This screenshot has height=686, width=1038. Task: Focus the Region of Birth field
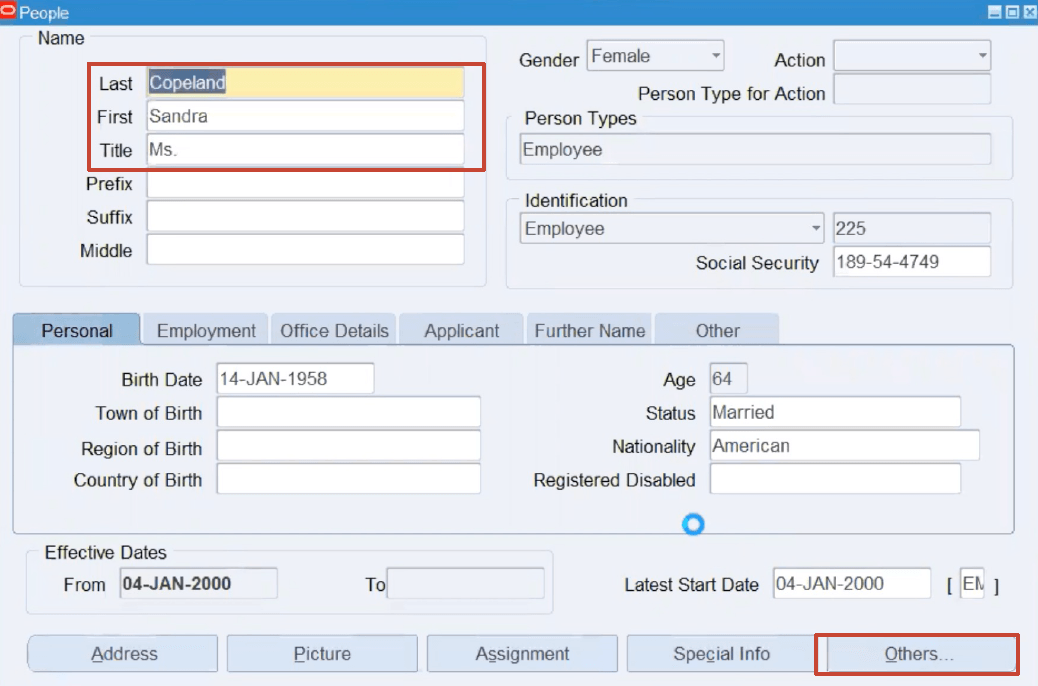pyautogui.click(x=348, y=446)
